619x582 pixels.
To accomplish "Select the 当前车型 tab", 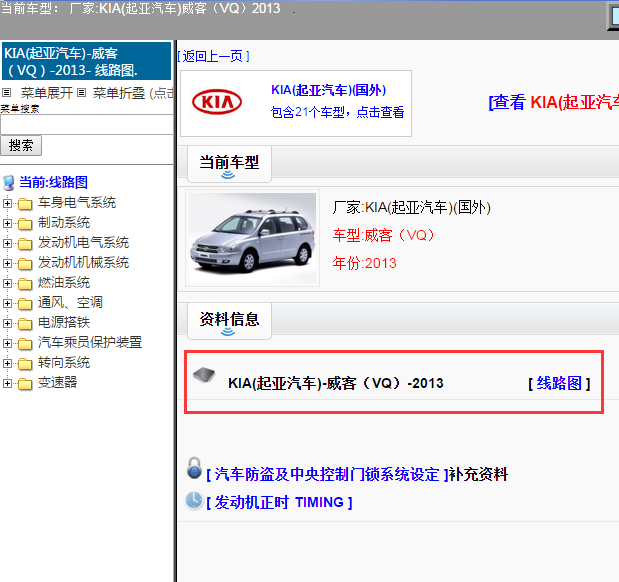I will (229, 164).
